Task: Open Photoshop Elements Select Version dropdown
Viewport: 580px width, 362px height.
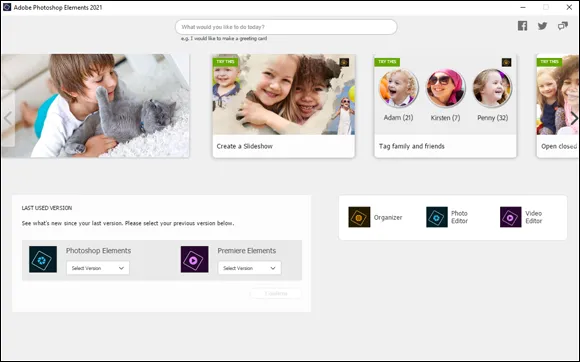Action: [x=98, y=268]
